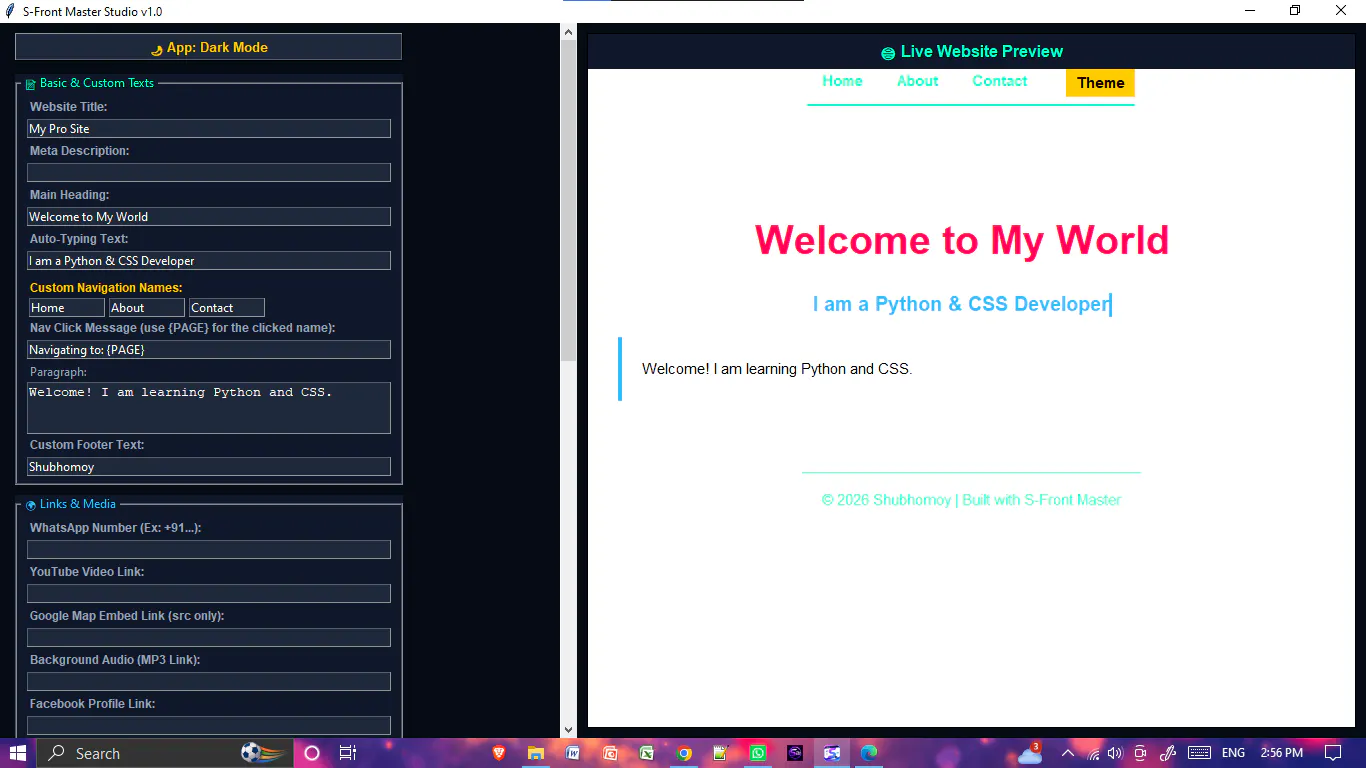Open the notification action center

(1332, 753)
